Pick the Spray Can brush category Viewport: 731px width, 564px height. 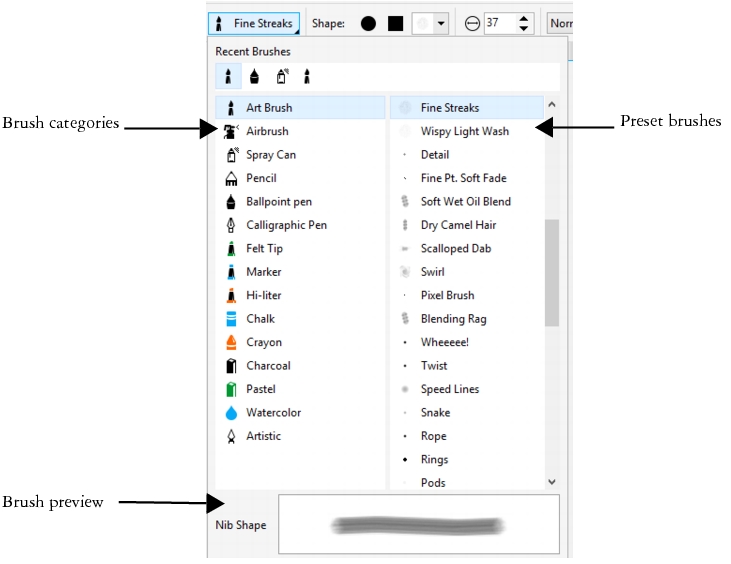click(270, 155)
